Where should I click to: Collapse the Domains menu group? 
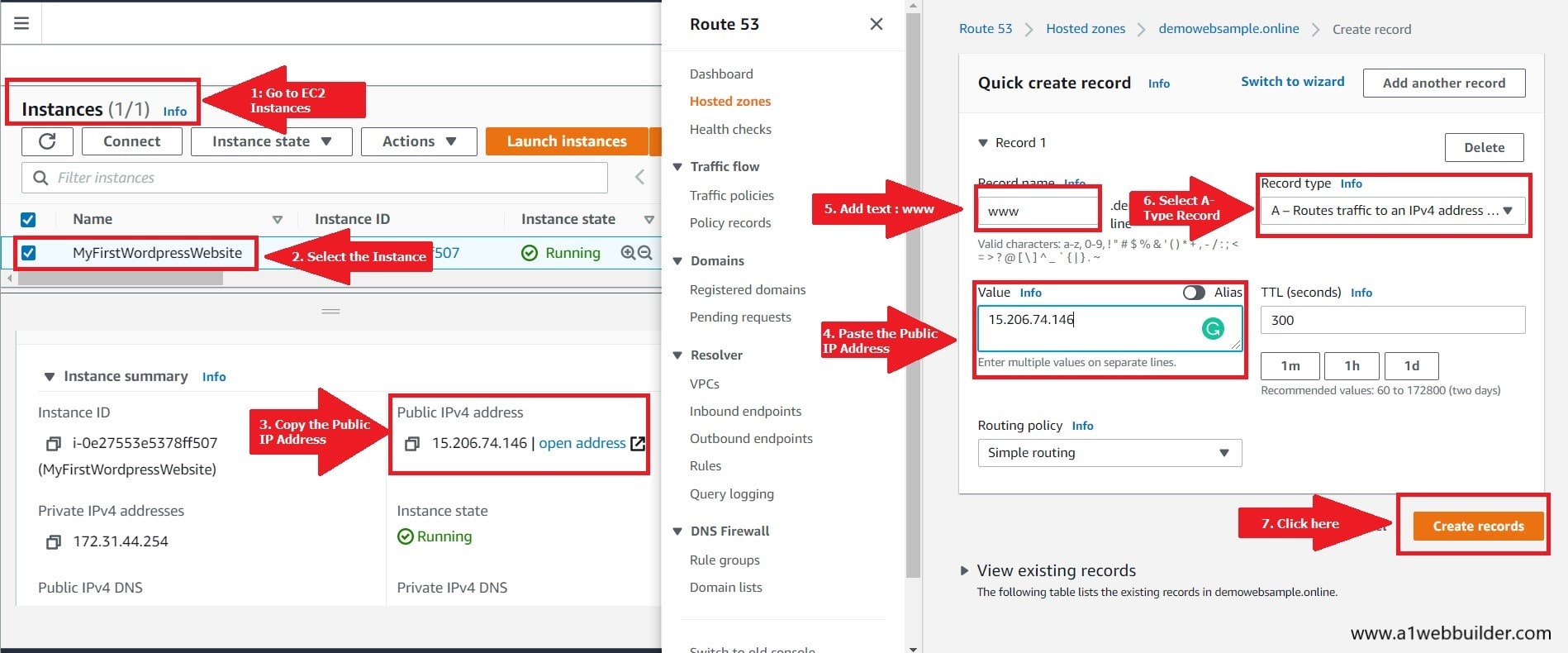pyautogui.click(x=677, y=261)
